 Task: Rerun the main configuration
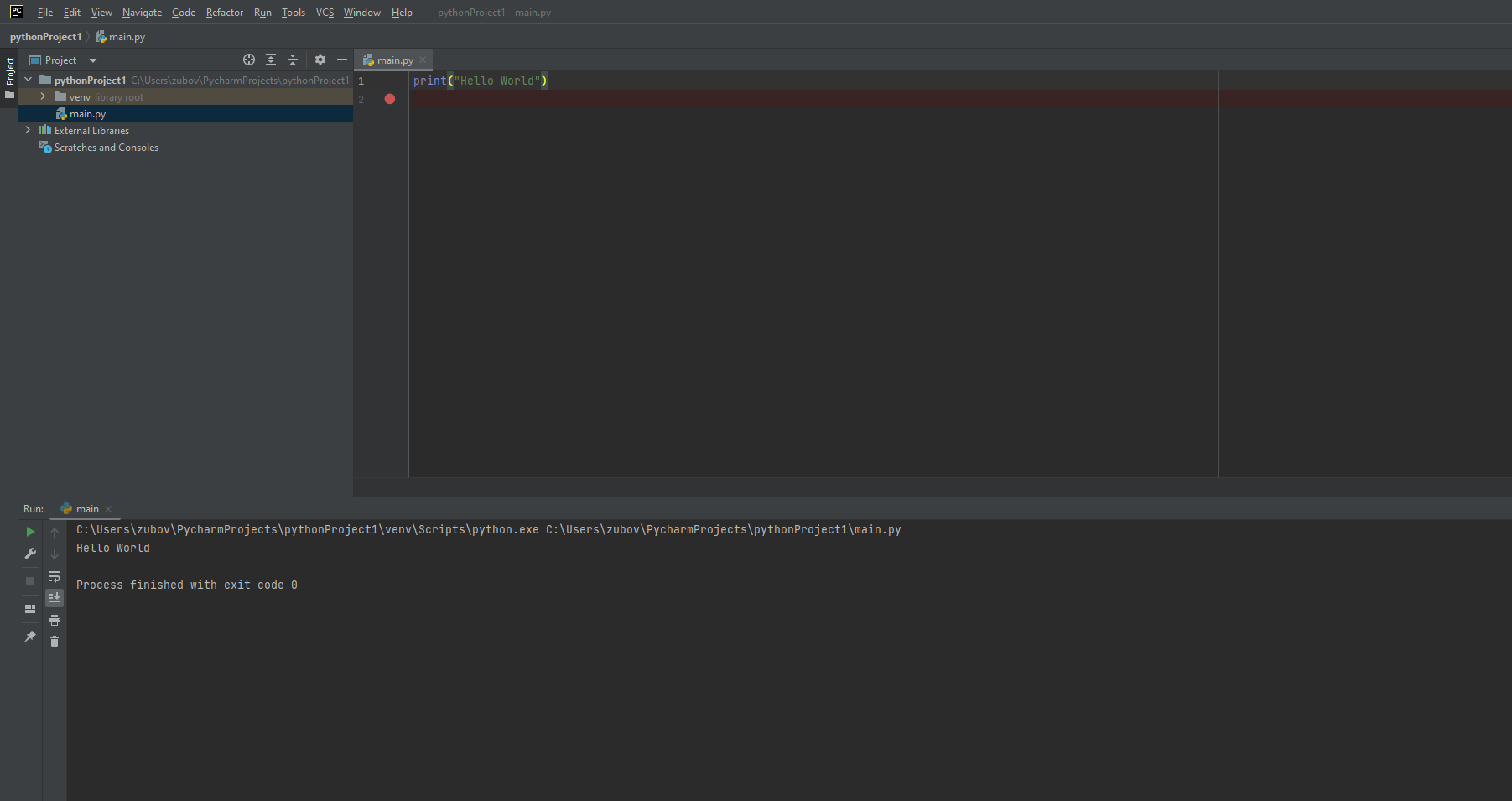click(29, 532)
